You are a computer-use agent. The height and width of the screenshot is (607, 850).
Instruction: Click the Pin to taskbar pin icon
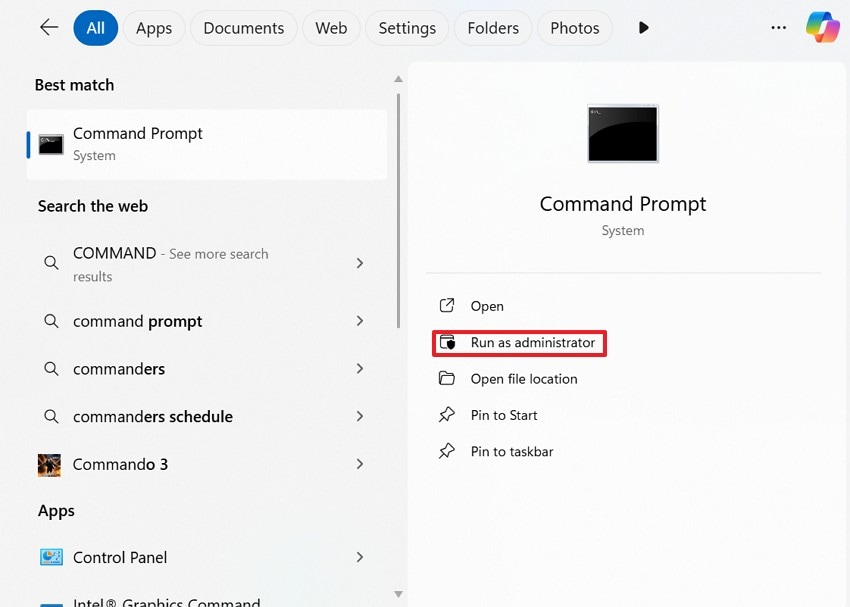point(447,452)
